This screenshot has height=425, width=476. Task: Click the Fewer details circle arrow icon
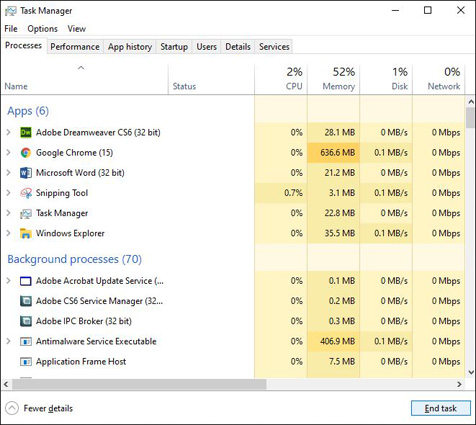[x=12, y=408]
